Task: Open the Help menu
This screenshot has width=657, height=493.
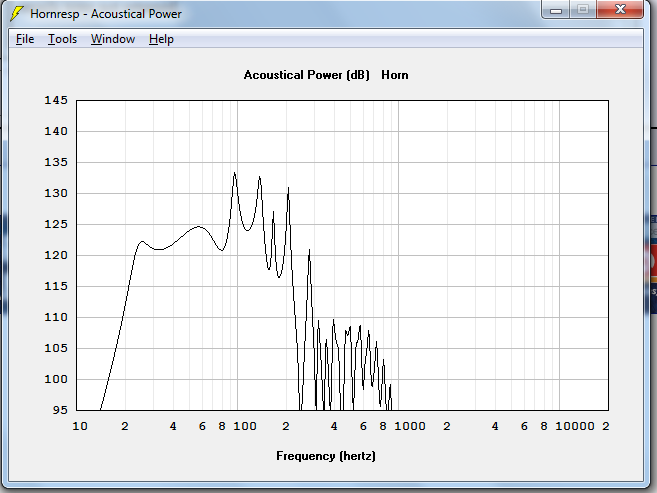Action: 161,39
